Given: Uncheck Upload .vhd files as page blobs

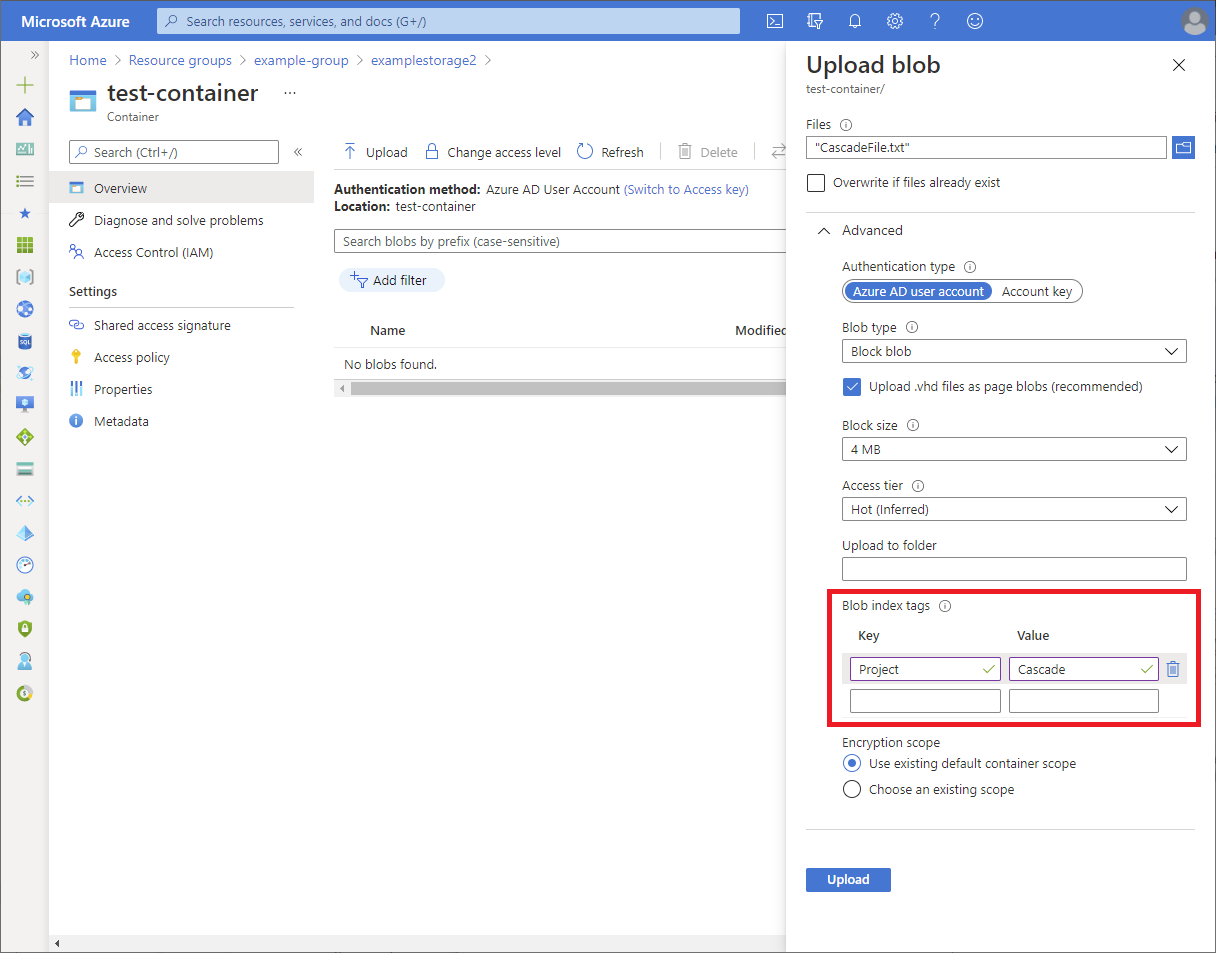Looking at the screenshot, I should pos(852,387).
